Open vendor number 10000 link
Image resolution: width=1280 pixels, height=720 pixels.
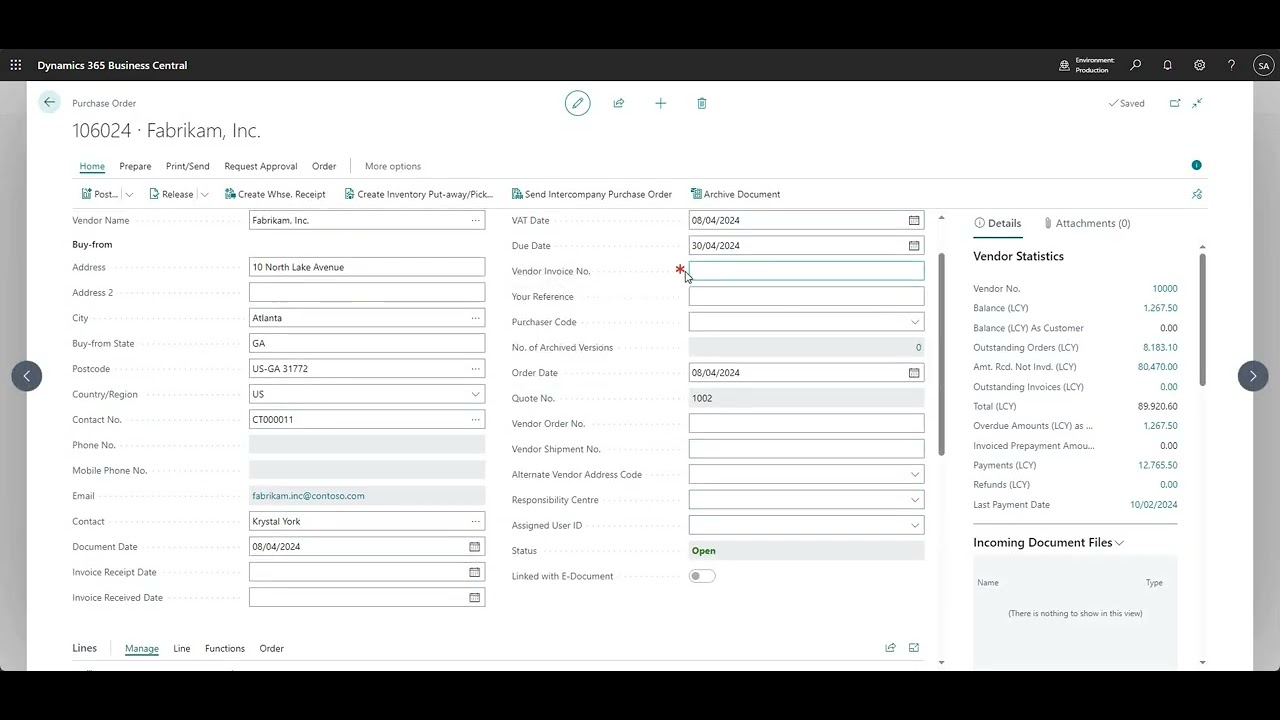[x=1164, y=288]
